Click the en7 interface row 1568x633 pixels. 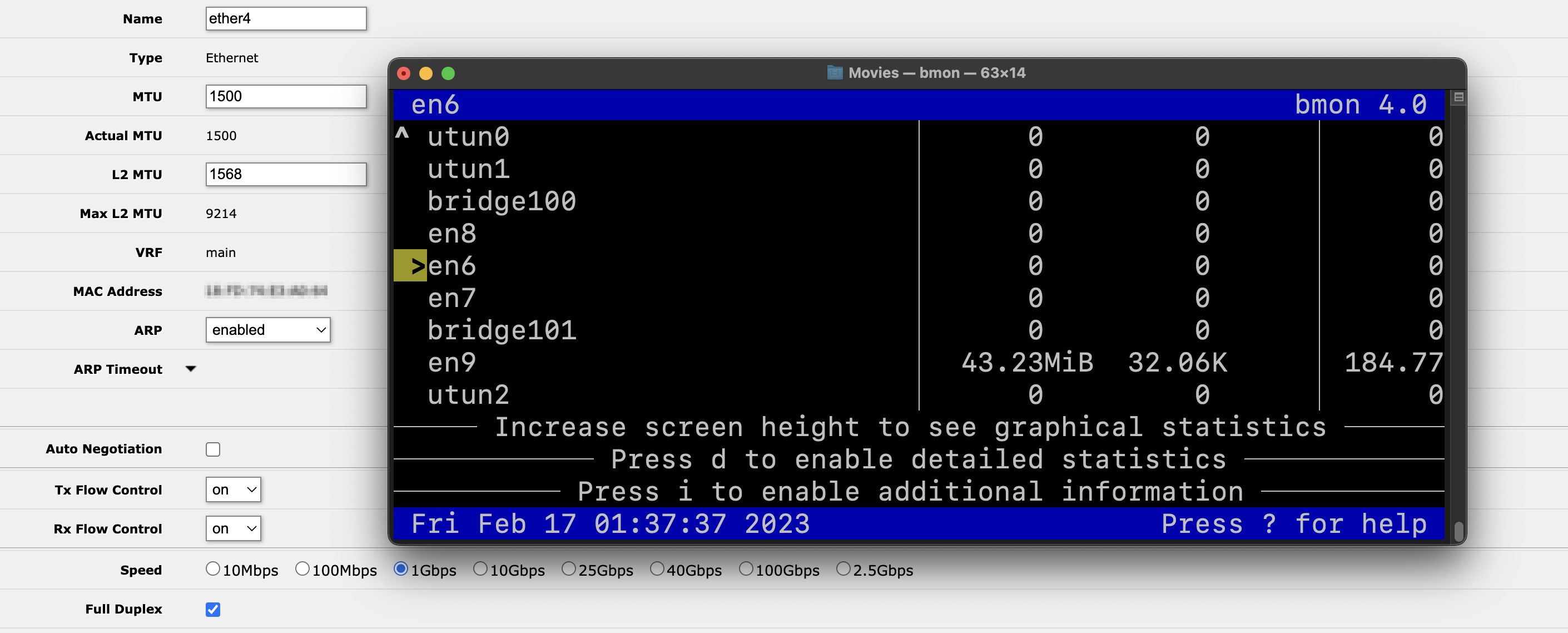coord(919,298)
